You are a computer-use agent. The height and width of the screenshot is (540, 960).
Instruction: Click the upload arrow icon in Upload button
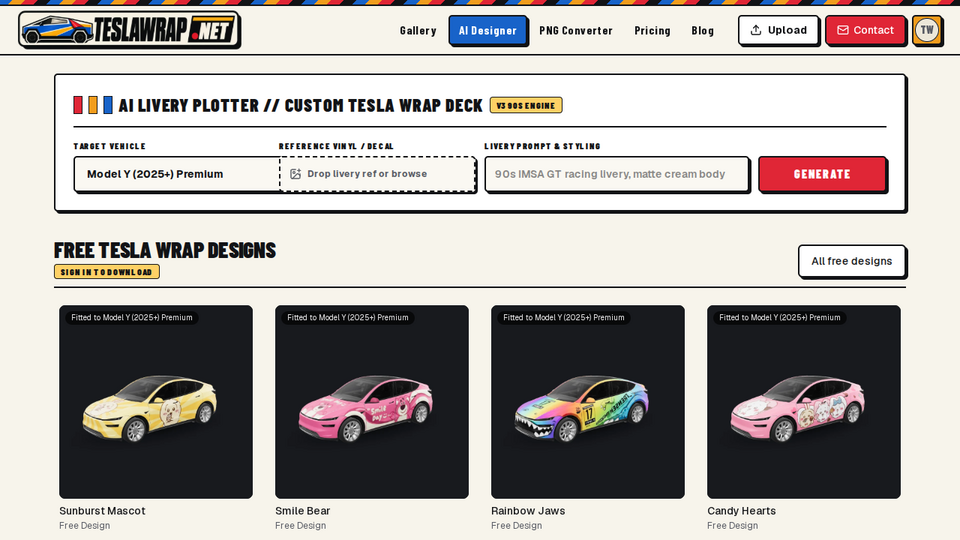tap(756, 30)
